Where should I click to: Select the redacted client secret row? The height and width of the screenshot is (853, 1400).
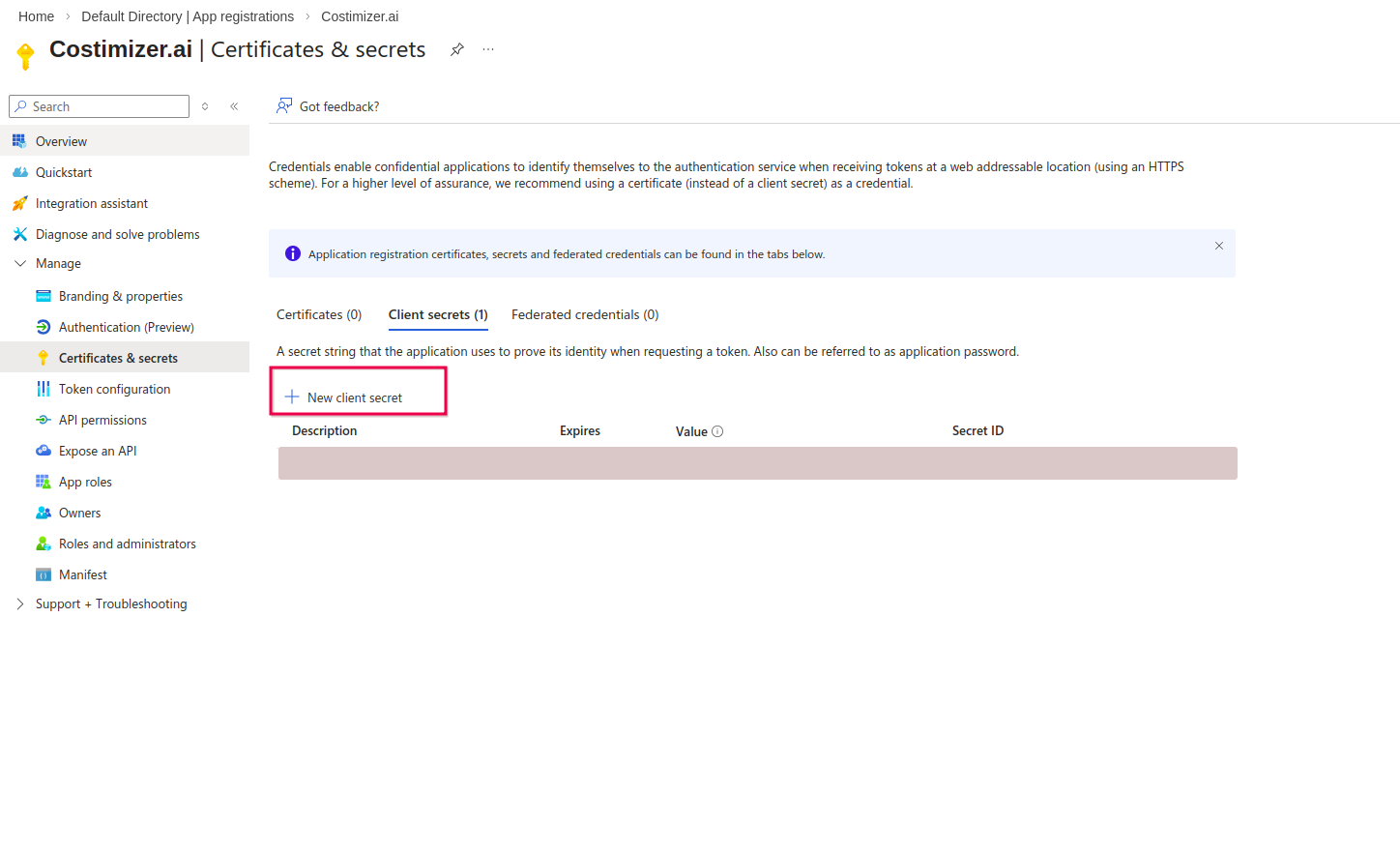758,463
